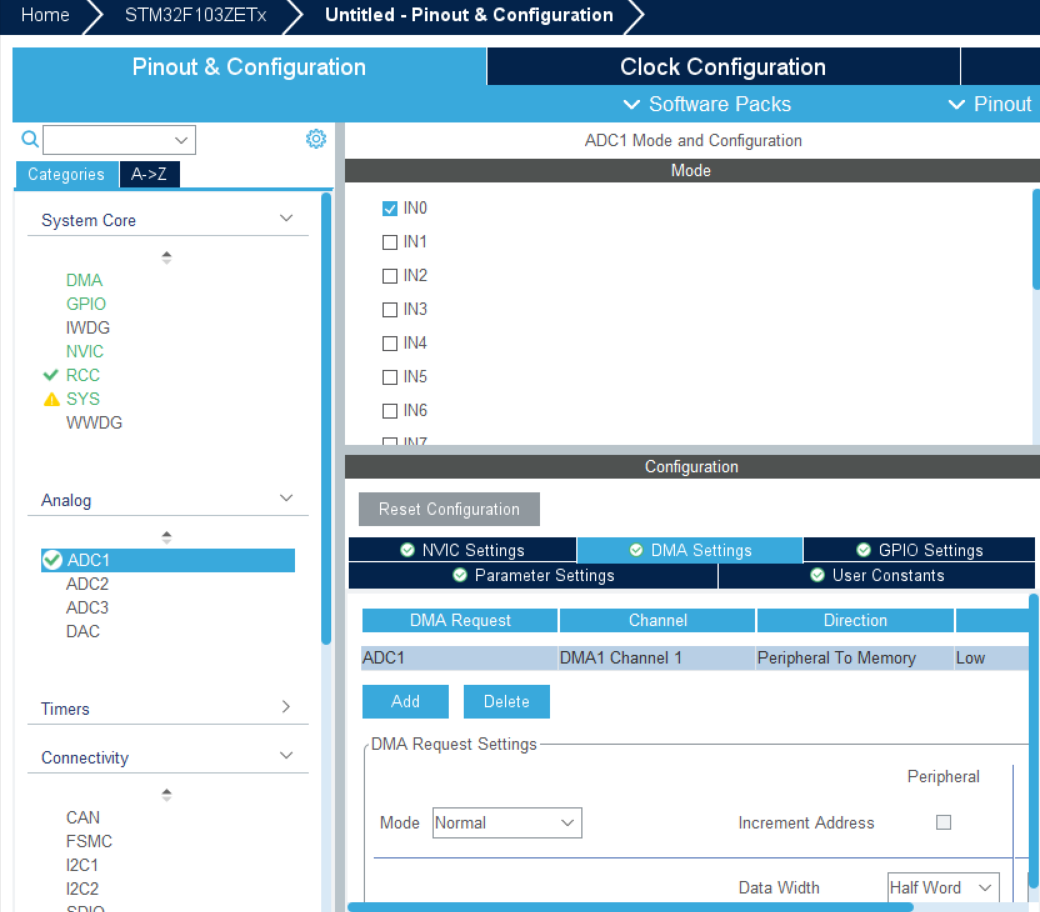
Task: Tick the IN4 checkbox
Action: [x=390, y=344]
